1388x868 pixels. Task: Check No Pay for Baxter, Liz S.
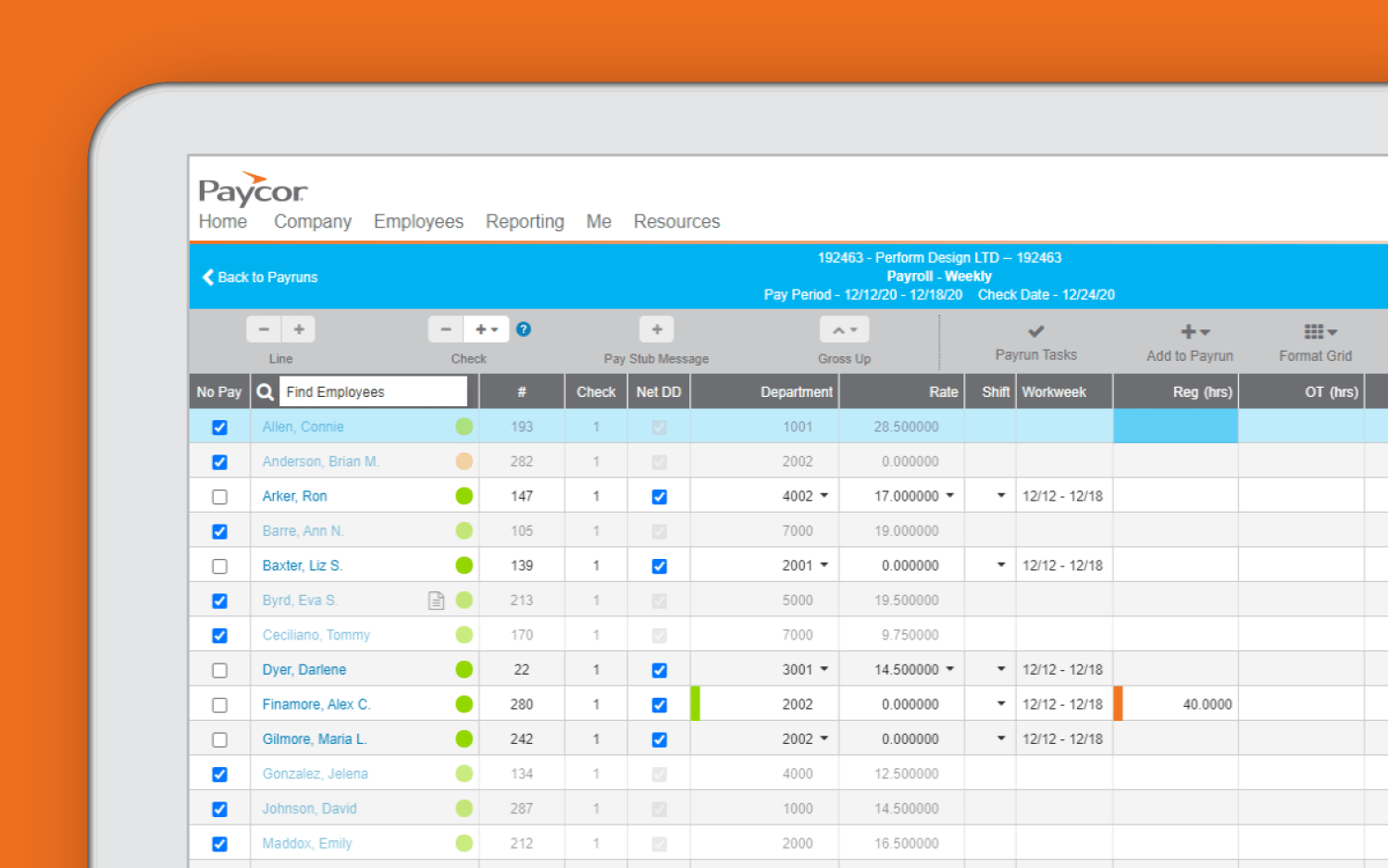[219, 566]
